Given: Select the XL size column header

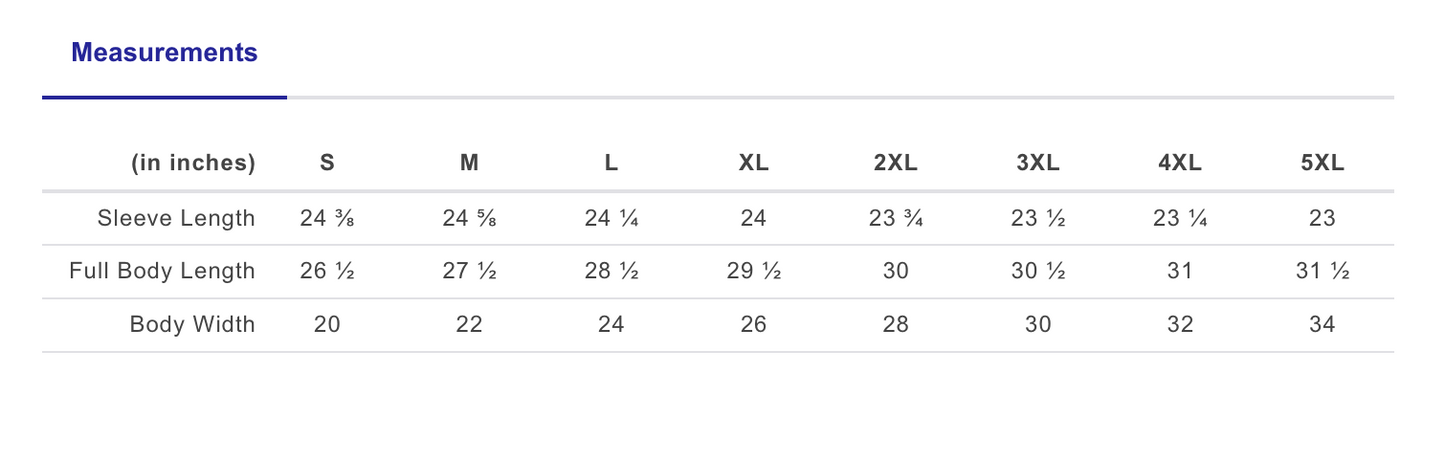Looking at the screenshot, I should coord(753,163).
